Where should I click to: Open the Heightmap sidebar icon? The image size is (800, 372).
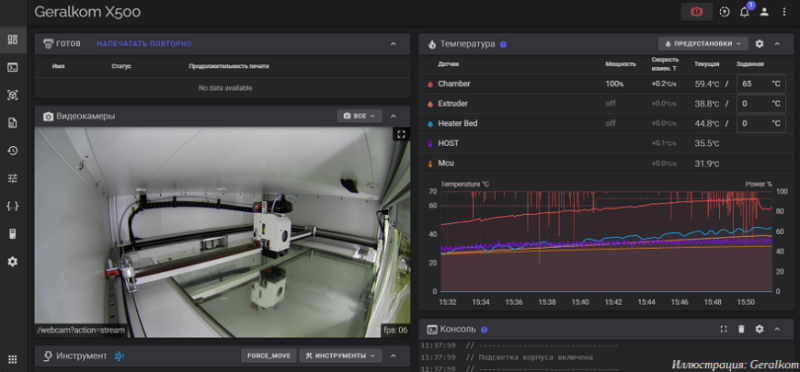(13, 95)
